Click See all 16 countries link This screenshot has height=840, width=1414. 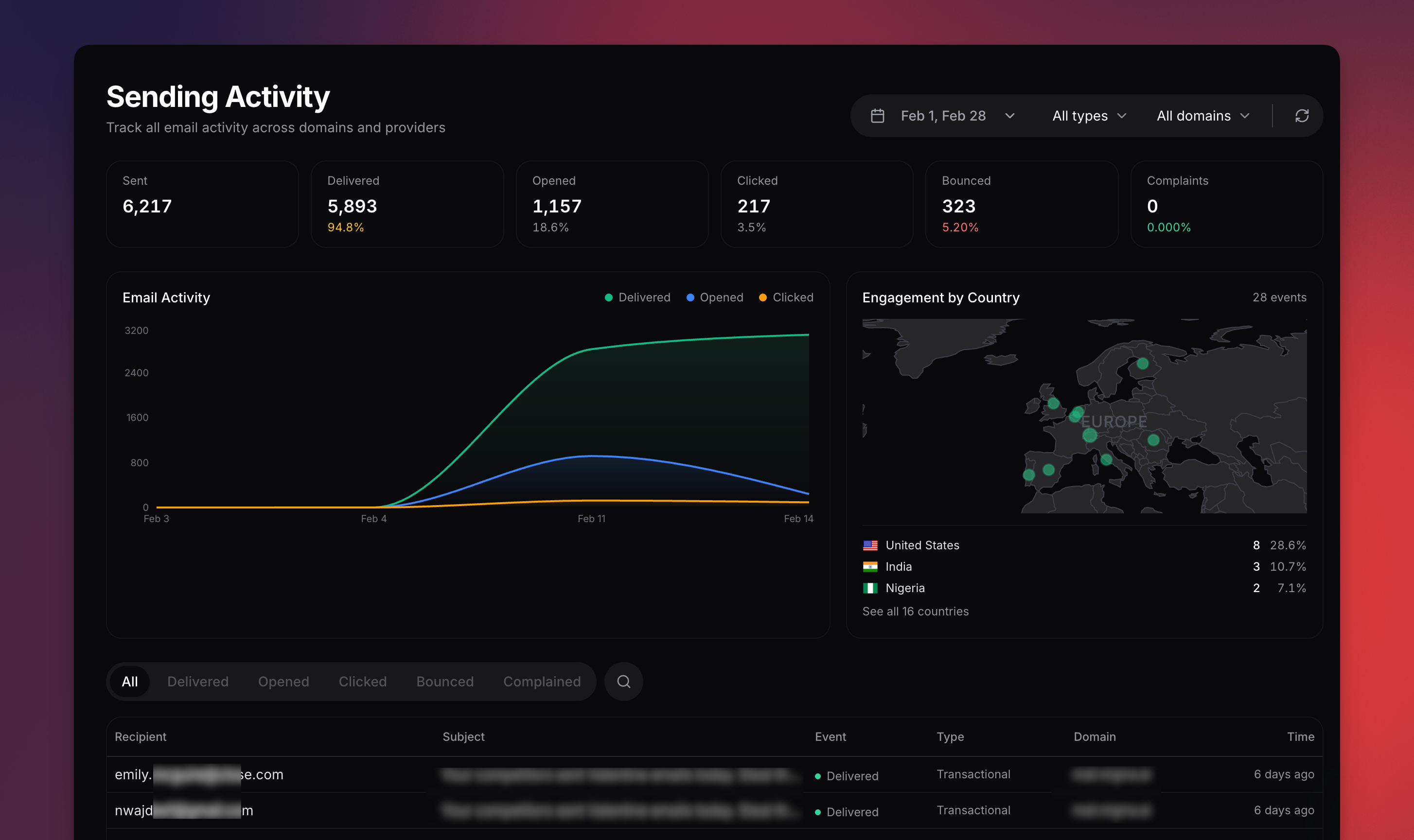[x=915, y=612]
